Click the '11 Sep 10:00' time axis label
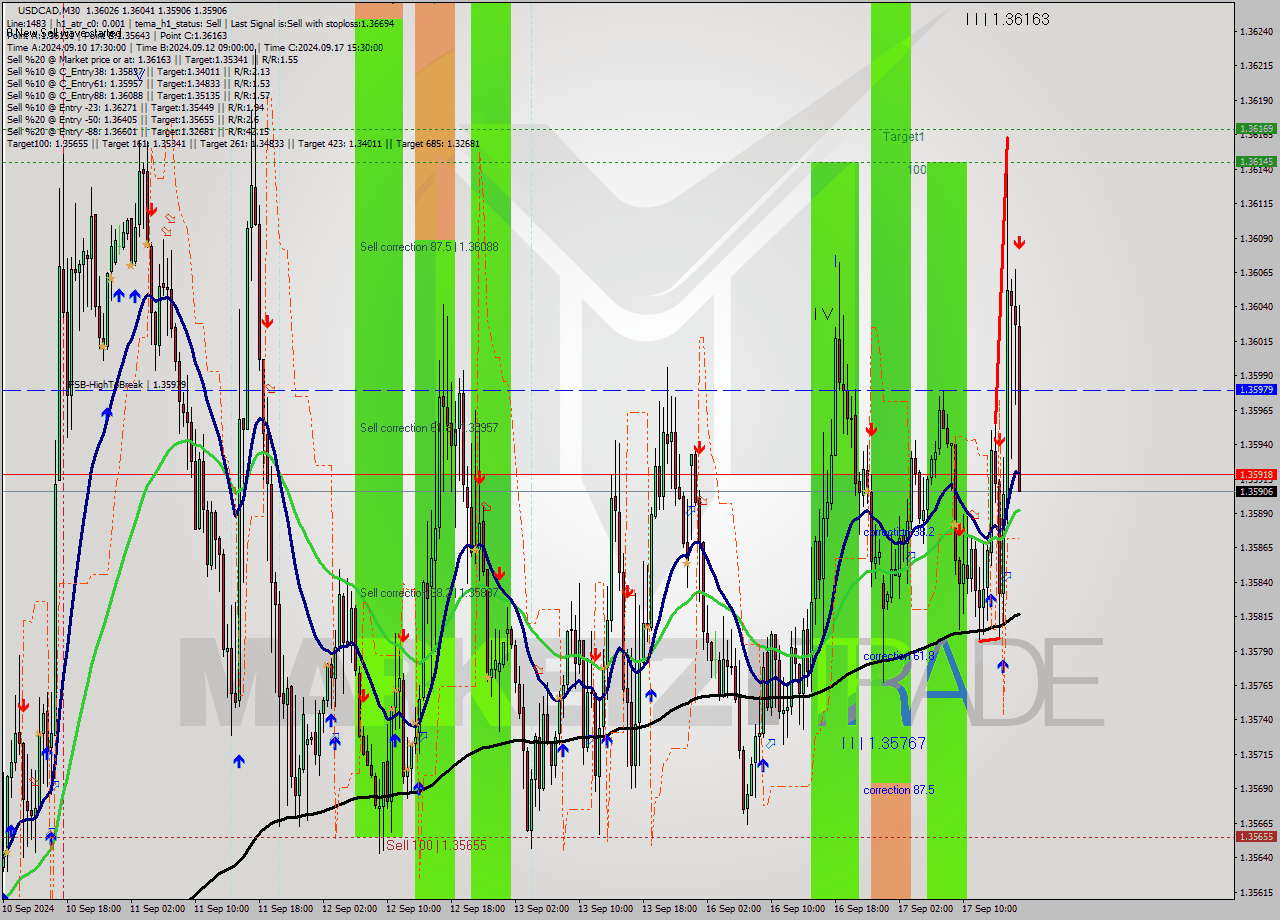Viewport: 1280px width, 920px height. [x=221, y=909]
